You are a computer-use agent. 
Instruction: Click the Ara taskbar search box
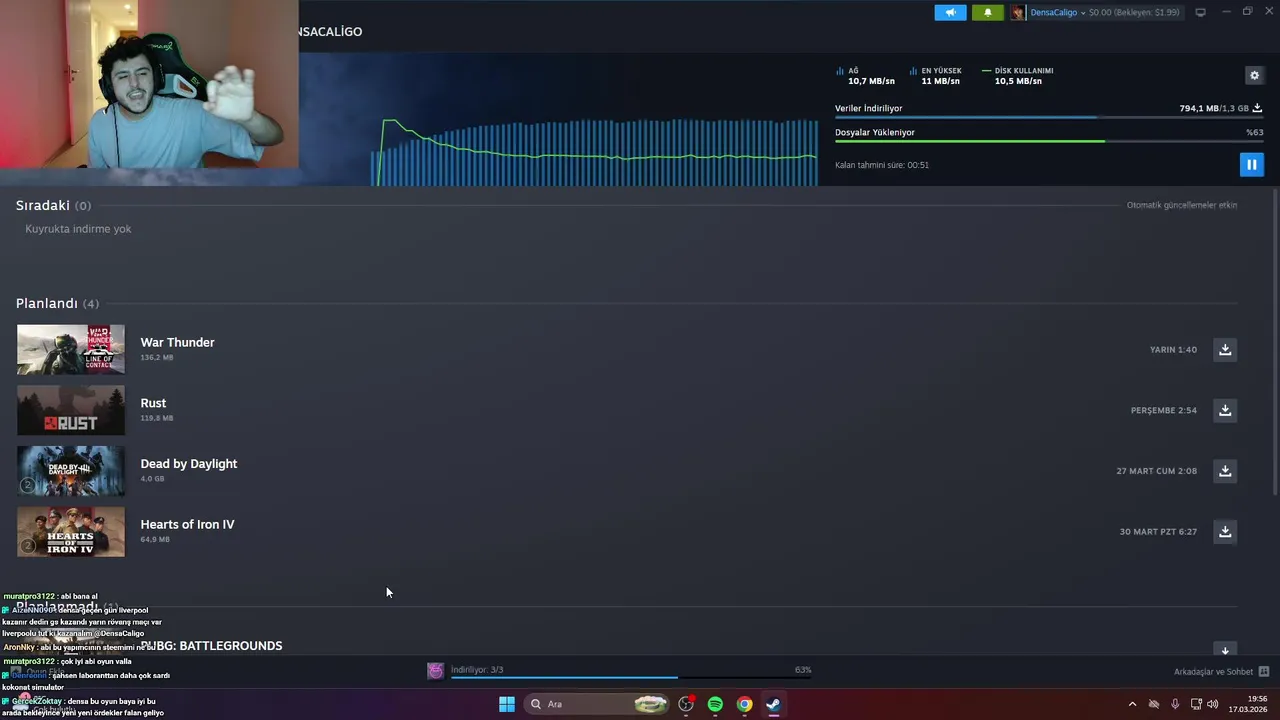tap(597, 704)
